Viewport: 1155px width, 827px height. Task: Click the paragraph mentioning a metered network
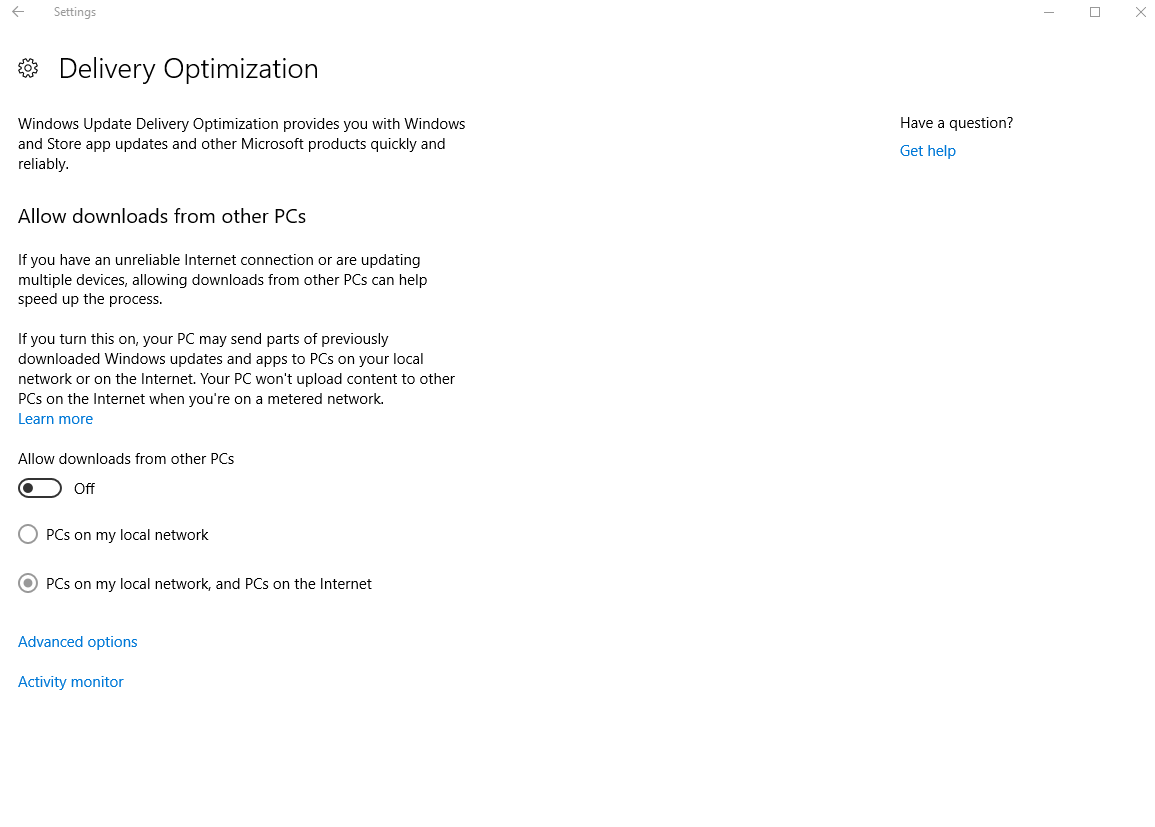point(236,369)
